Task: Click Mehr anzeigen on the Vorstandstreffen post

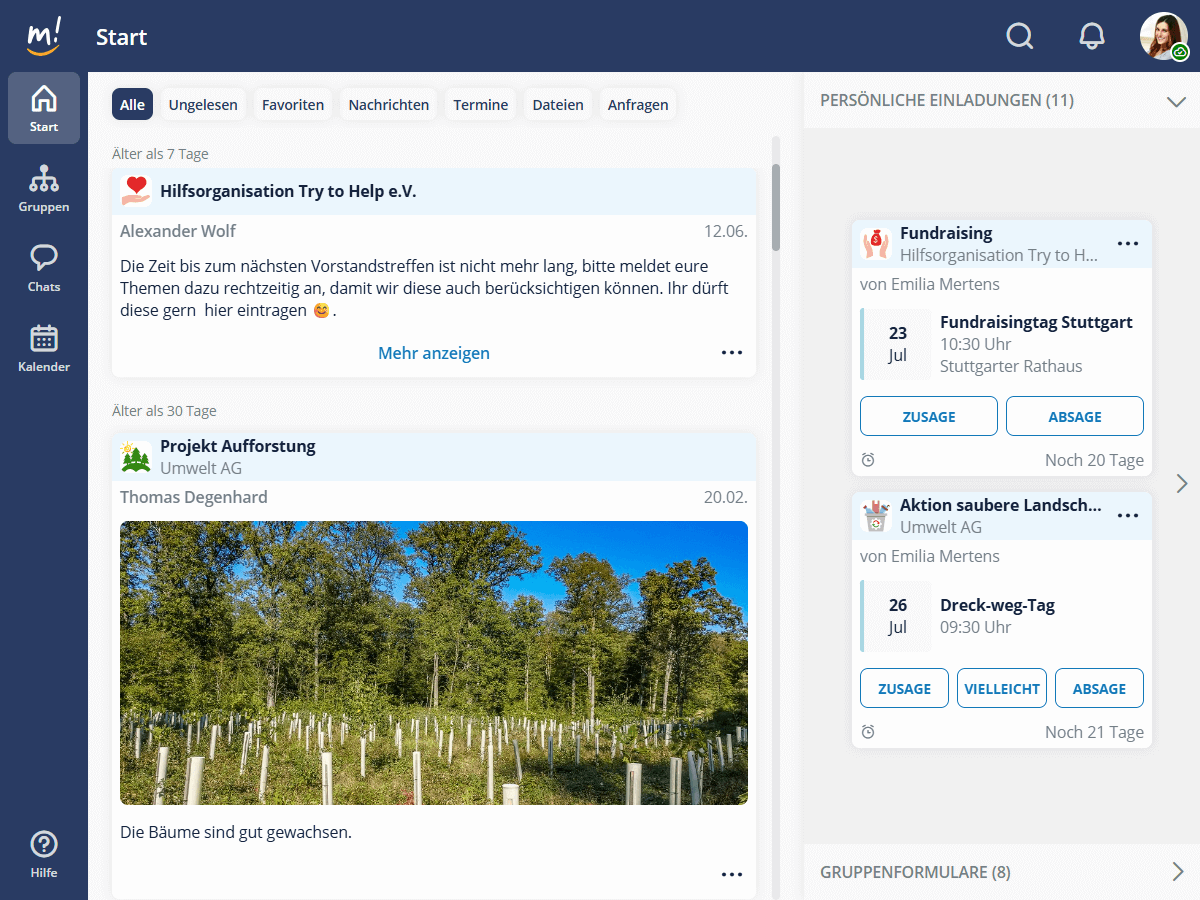Action: point(433,352)
